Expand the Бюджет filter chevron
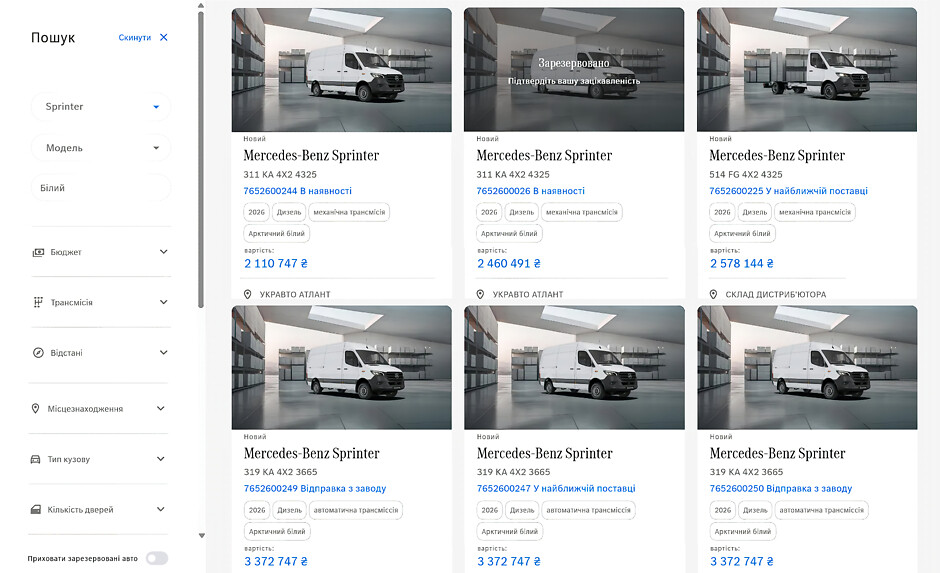Screen dimensions: 940x573 (164, 252)
